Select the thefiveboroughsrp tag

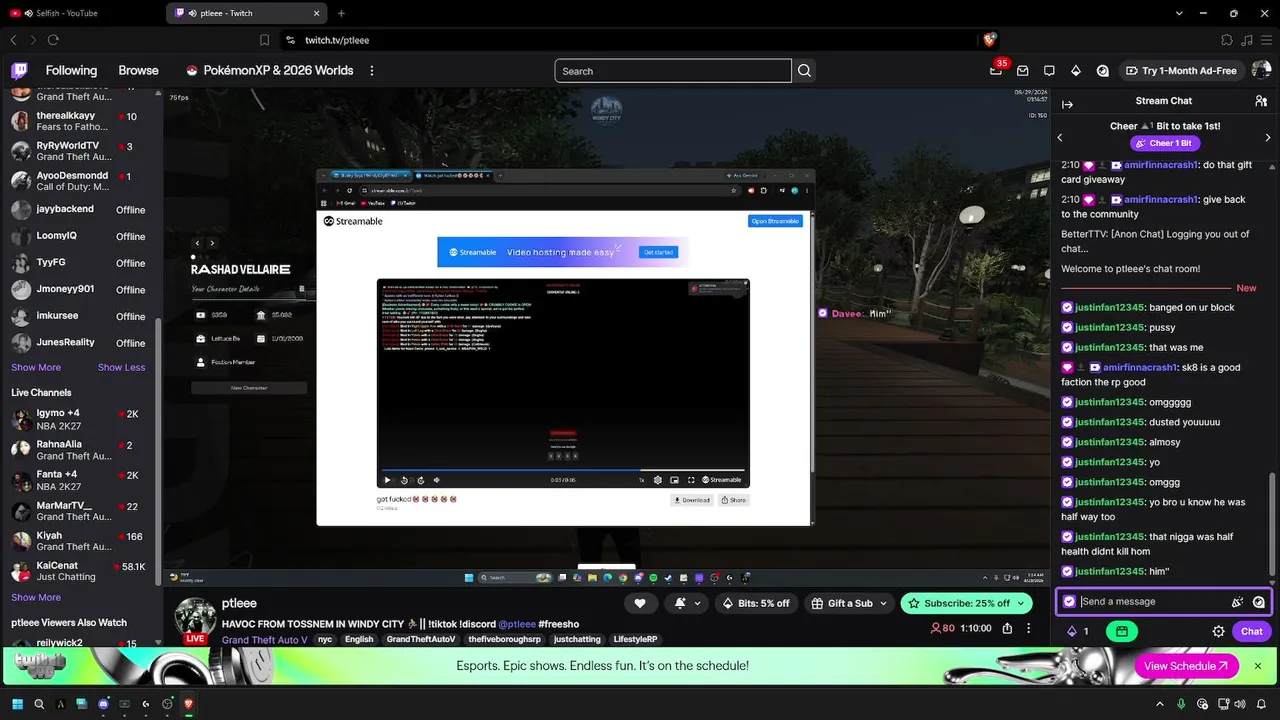click(x=504, y=640)
